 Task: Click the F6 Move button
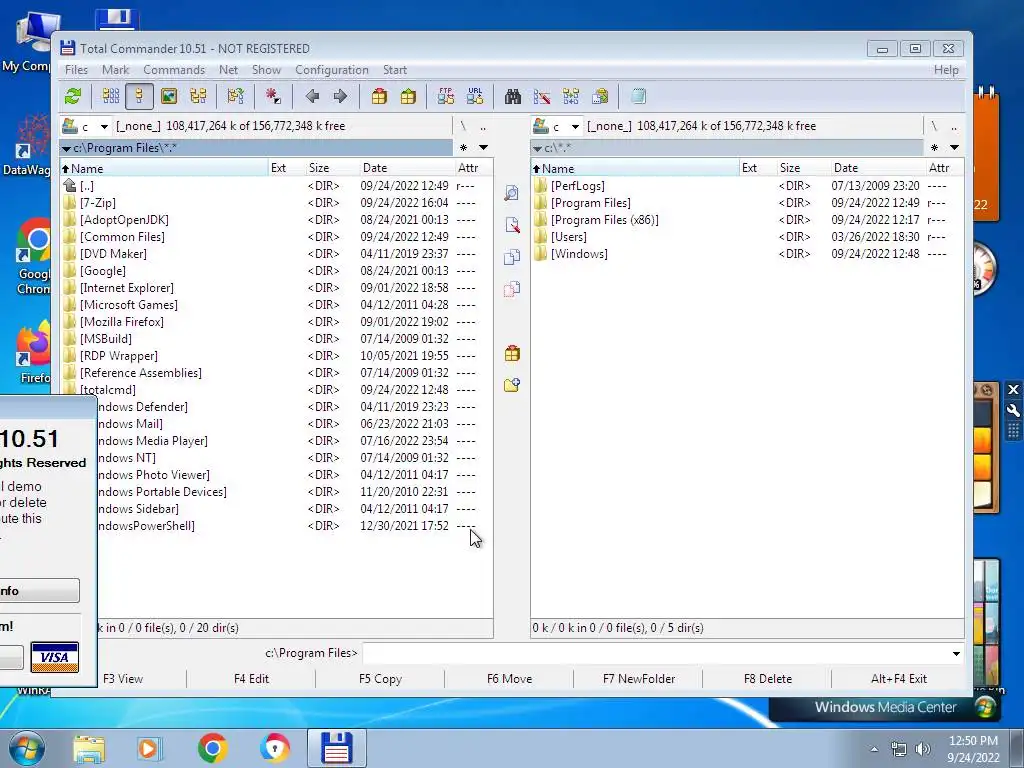point(509,679)
